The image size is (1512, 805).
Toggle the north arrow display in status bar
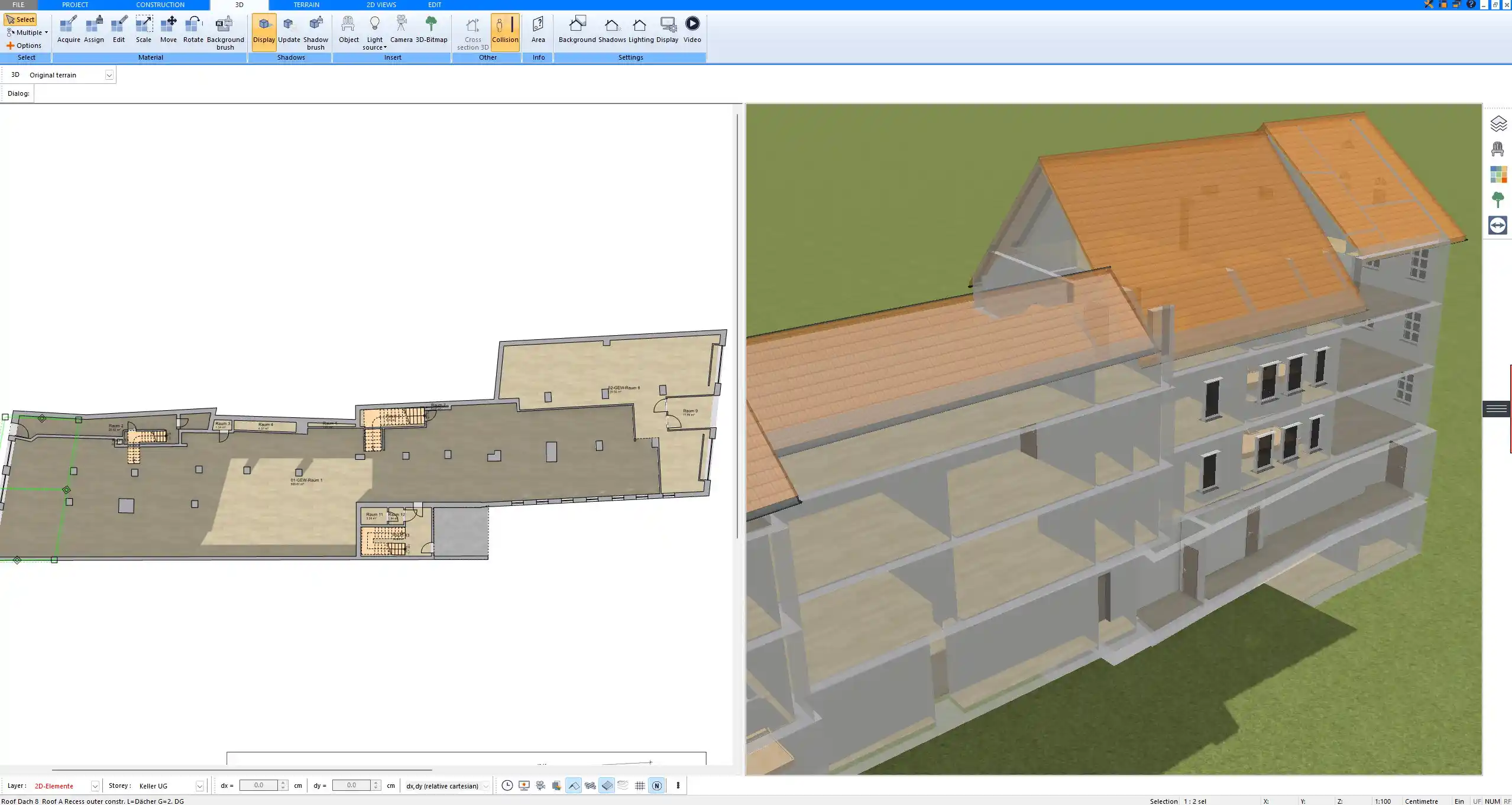pos(656,785)
